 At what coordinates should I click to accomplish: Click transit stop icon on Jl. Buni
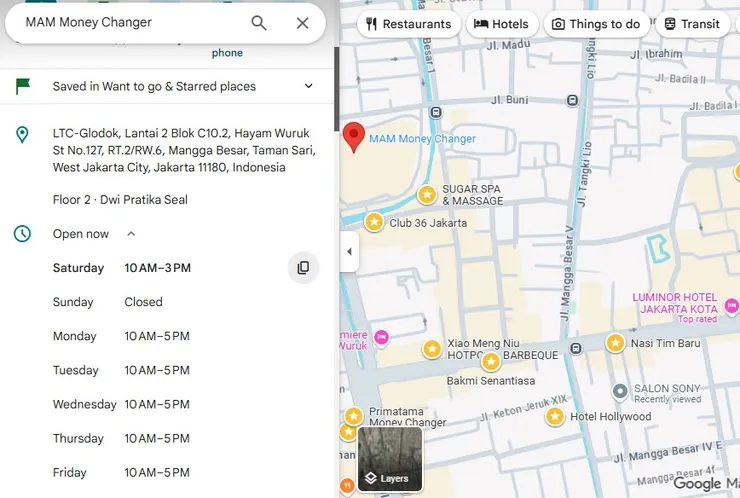click(572, 100)
